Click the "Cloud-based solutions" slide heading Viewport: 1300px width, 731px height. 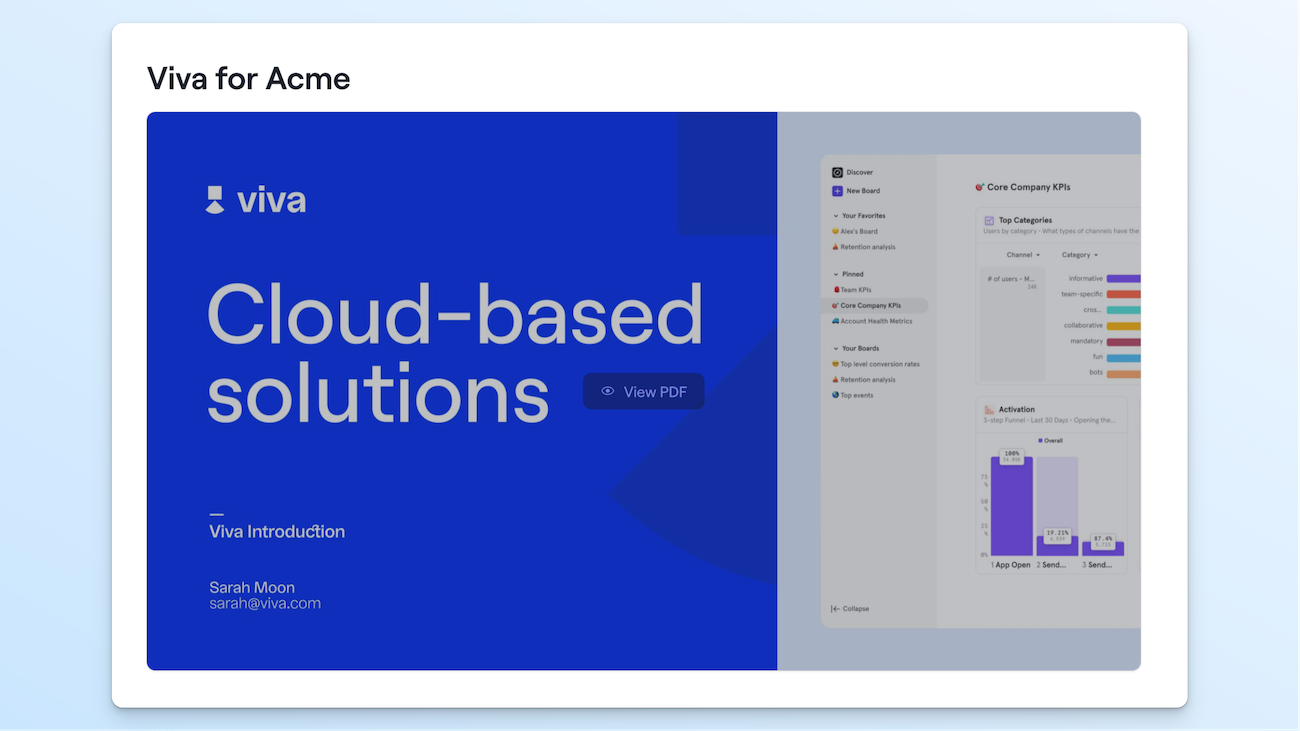click(456, 353)
